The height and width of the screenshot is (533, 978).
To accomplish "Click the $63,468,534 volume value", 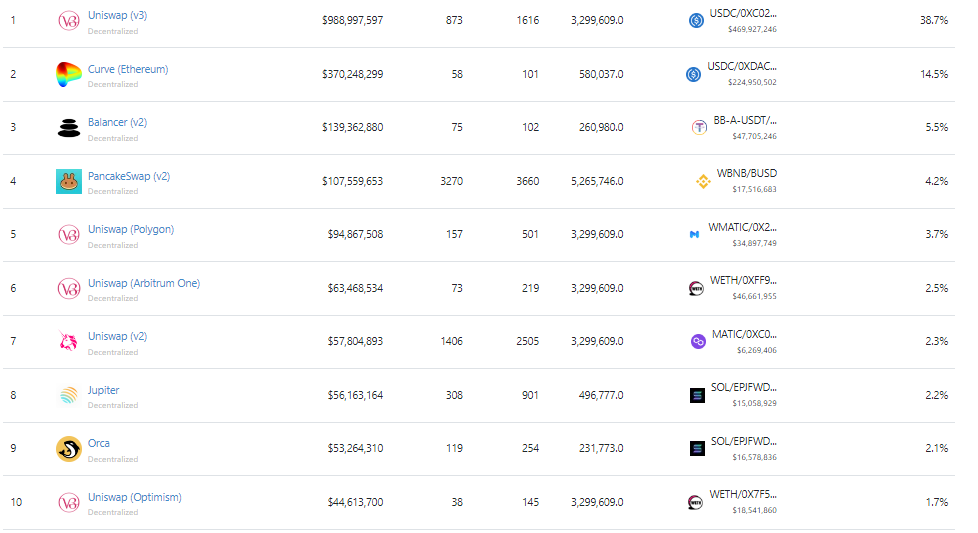I will [356, 289].
